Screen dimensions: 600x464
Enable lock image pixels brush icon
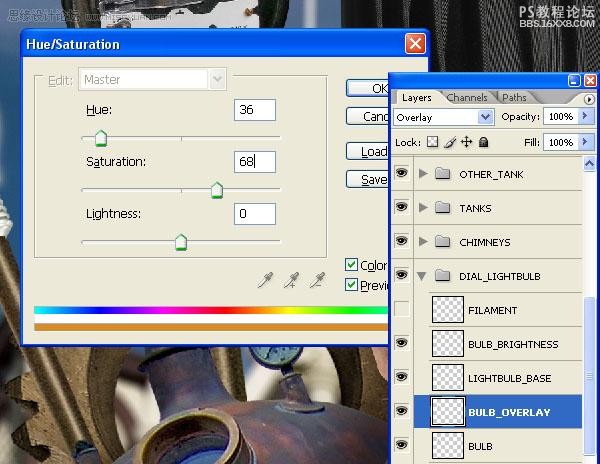click(x=450, y=142)
